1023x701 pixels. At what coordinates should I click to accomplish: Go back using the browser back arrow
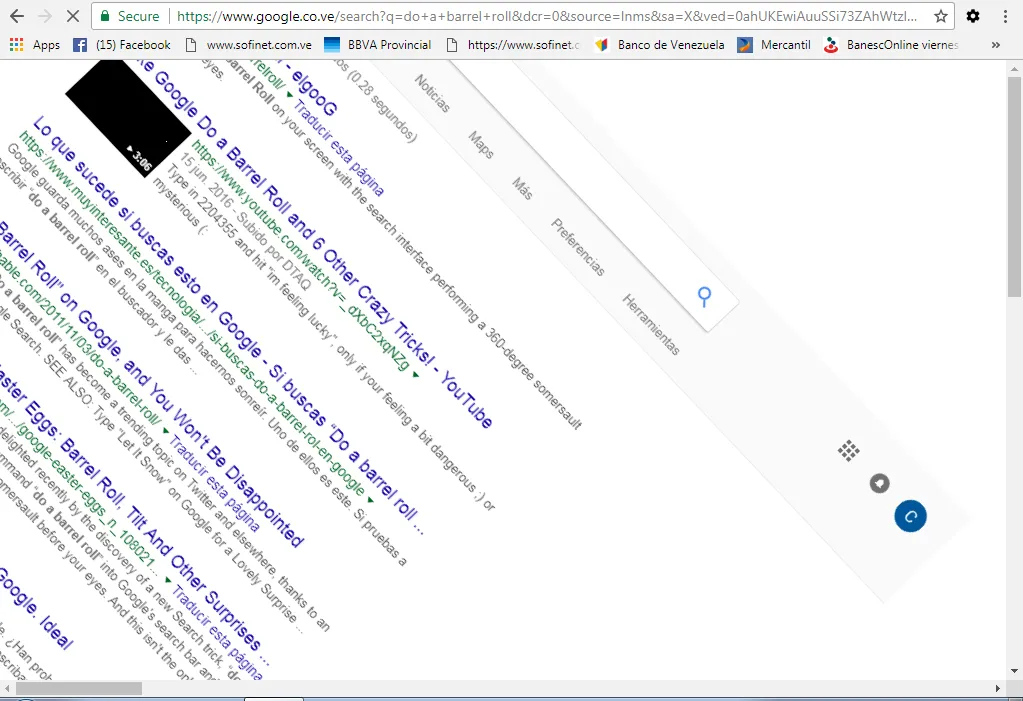tap(17, 16)
